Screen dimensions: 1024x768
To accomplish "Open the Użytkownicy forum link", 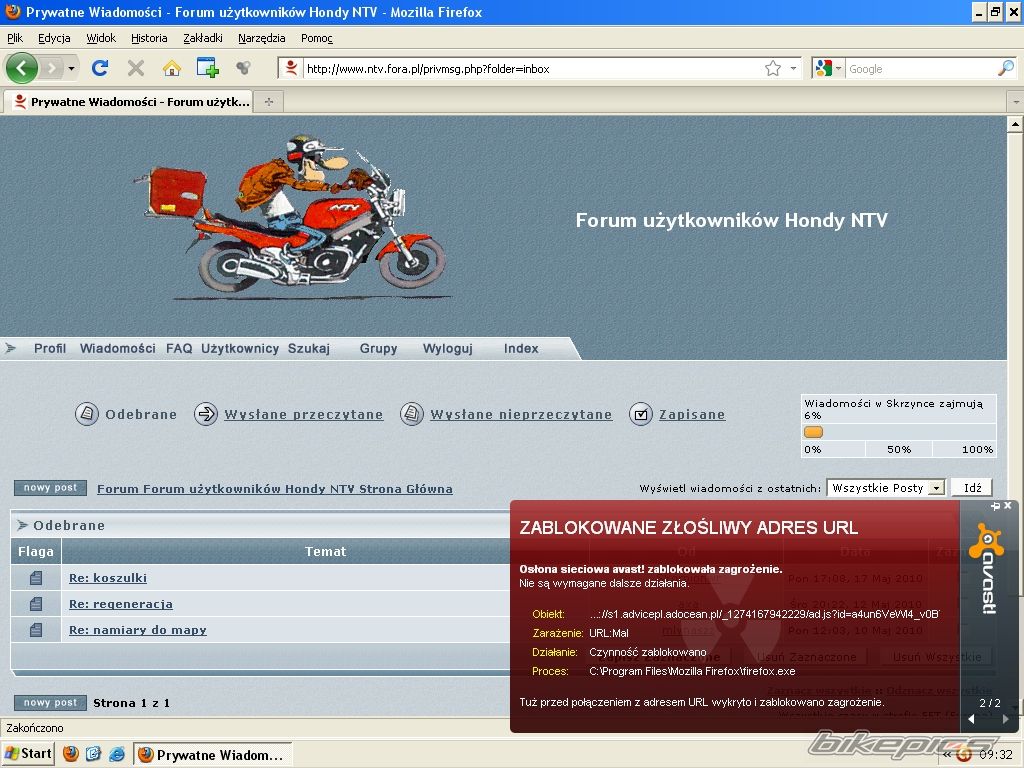I will coord(240,349).
